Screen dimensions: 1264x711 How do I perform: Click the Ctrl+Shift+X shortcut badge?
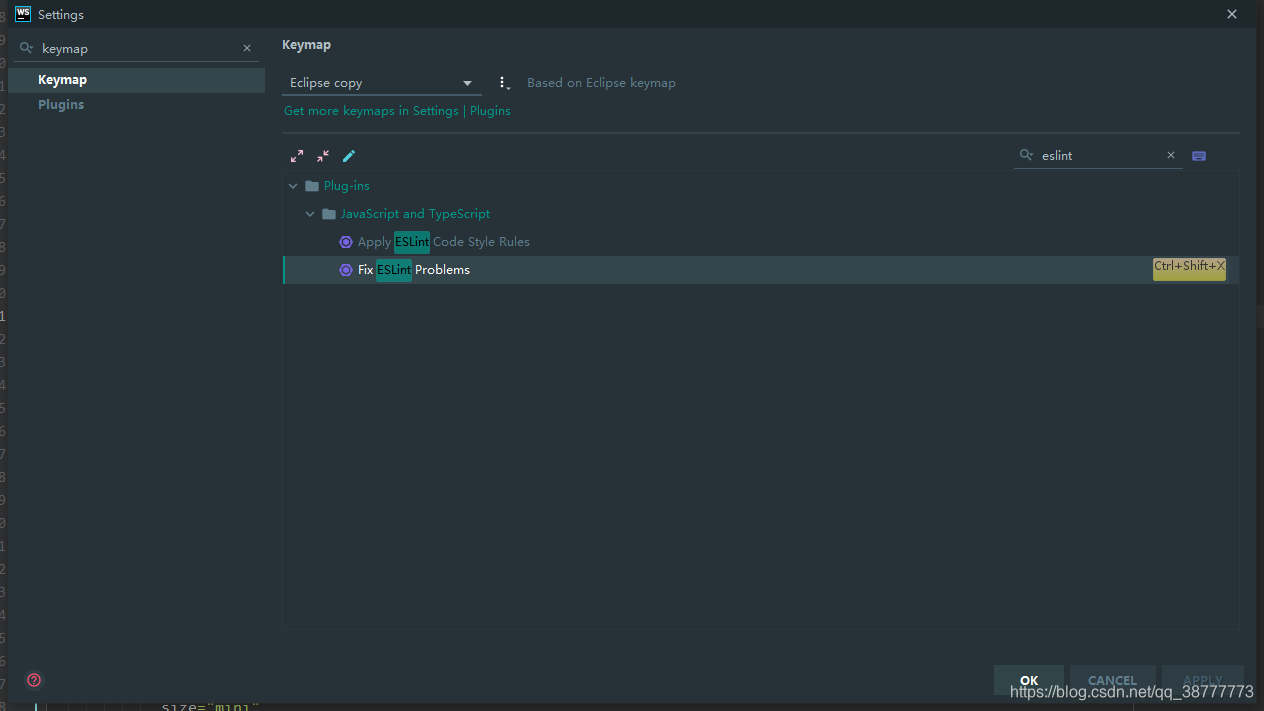[x=1189, y=268]
